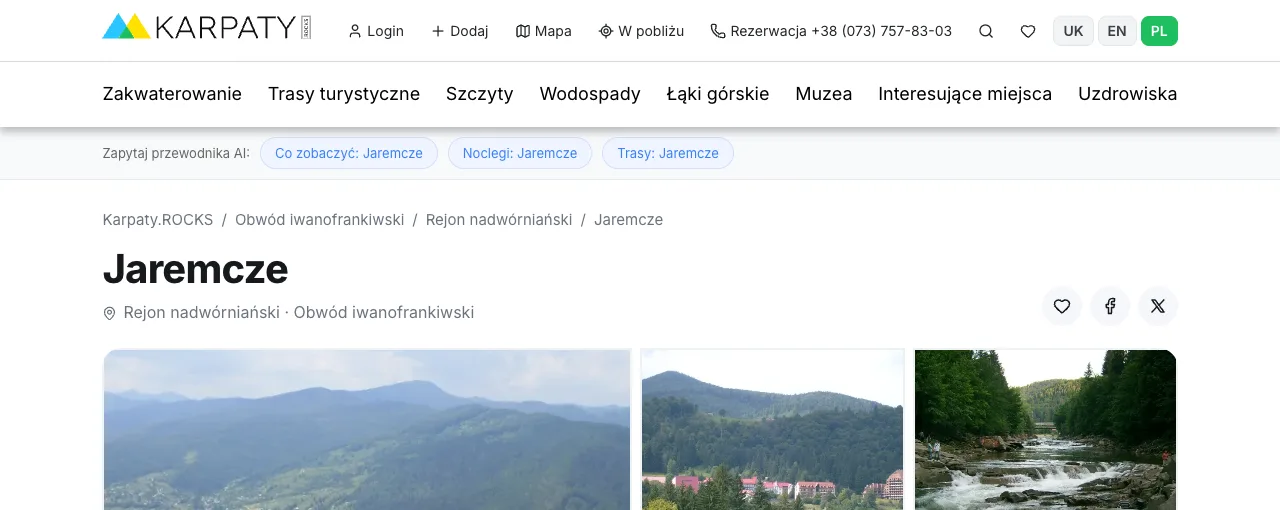Image resolution: width=1280 pixels, height=510 pixels.
Task: Open the Karpaty logo home link
Action: (x=207, y=27)
